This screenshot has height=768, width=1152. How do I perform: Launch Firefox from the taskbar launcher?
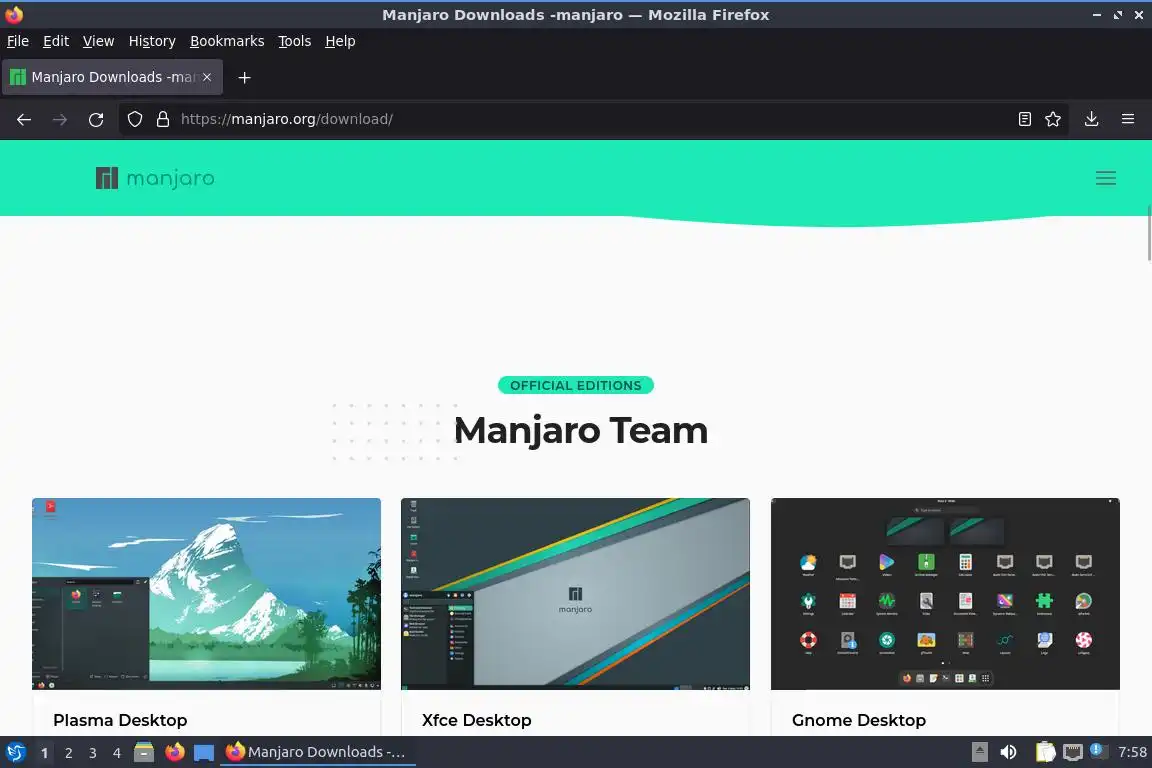(x=174, y=752)
